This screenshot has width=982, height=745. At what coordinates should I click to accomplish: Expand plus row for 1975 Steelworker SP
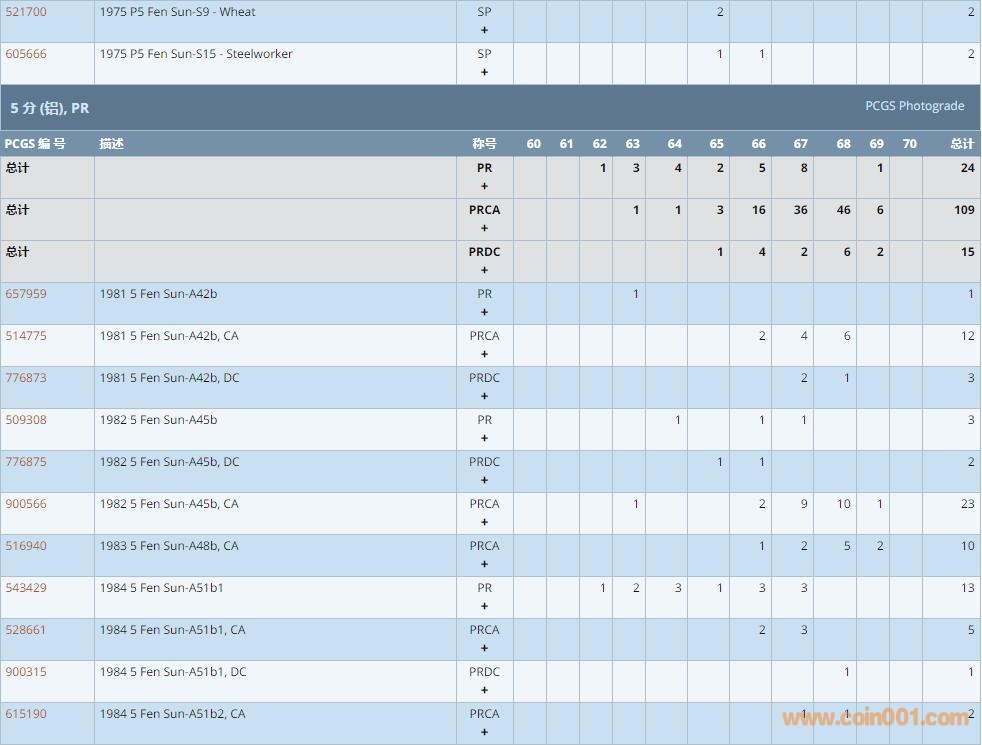(484, 72)
